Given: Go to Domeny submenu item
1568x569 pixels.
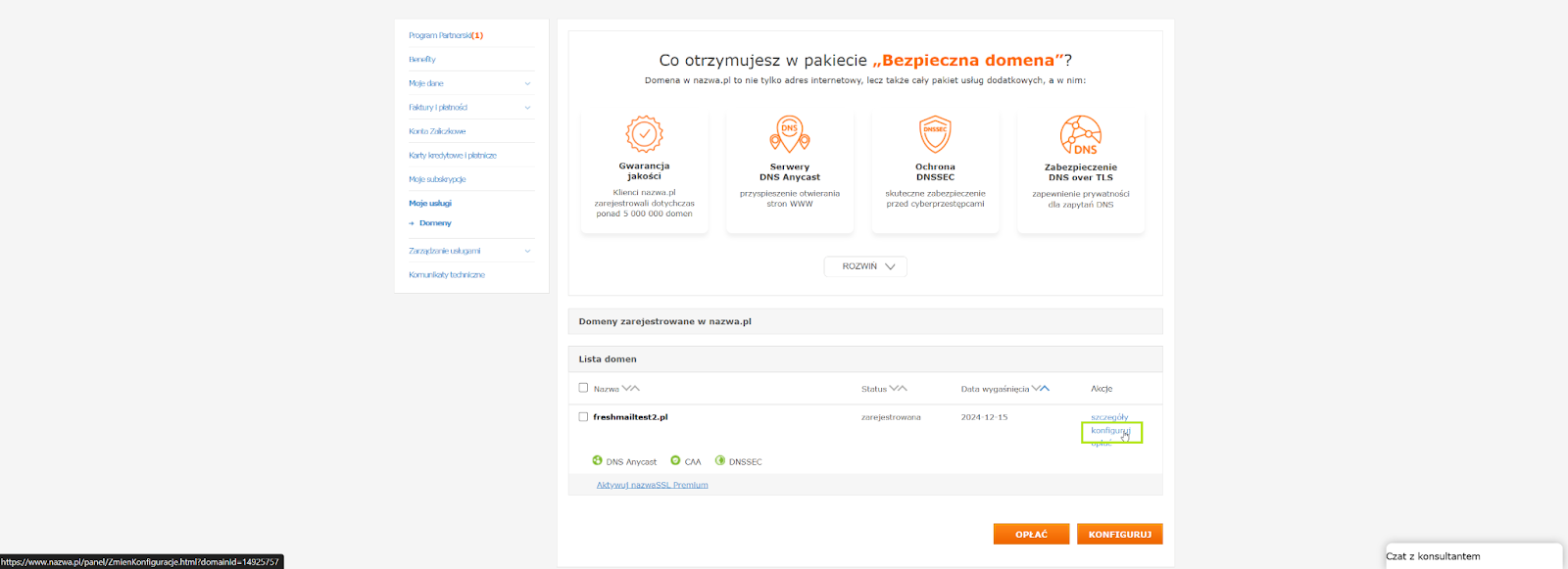Looking at the screenshot, I should point(435,223).
